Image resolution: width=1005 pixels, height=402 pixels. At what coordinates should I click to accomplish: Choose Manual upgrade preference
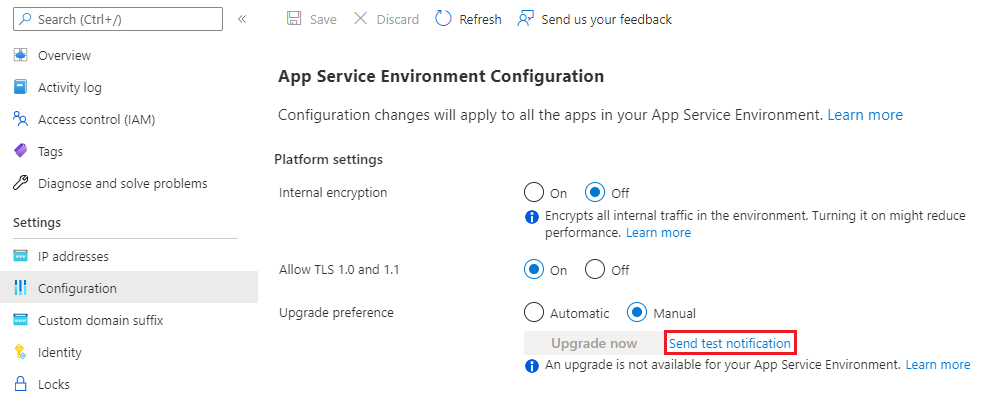(x=637, y=313)
